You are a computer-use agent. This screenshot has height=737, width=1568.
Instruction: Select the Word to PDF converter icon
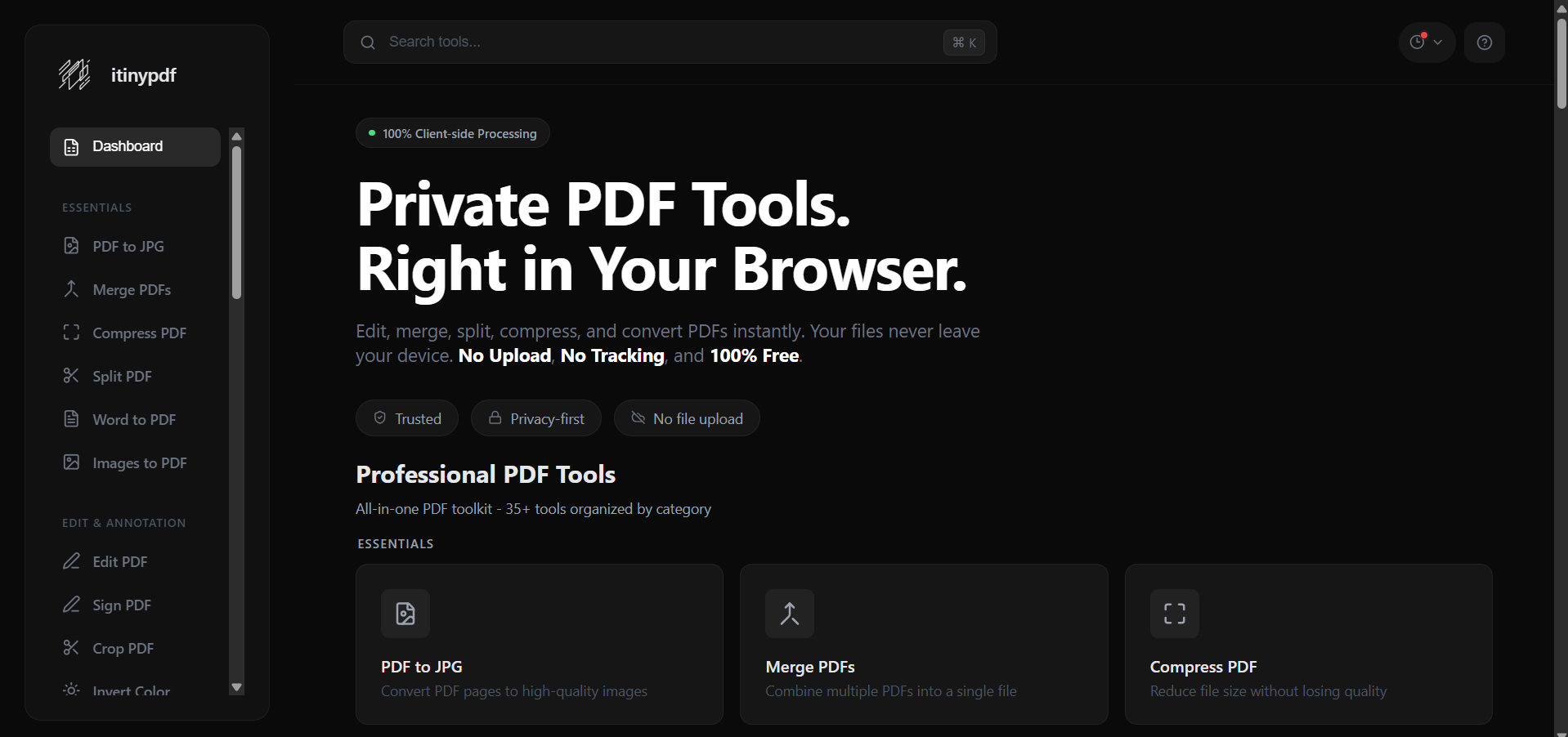tap(71, 419)
